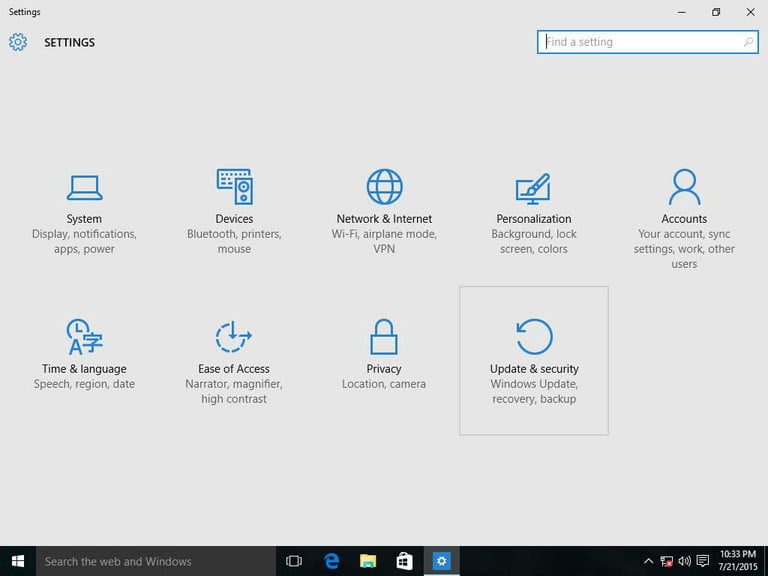Open the Store from the taskbar
The width and height of the screenshot is (768, 576).
(x=404, y=561)
